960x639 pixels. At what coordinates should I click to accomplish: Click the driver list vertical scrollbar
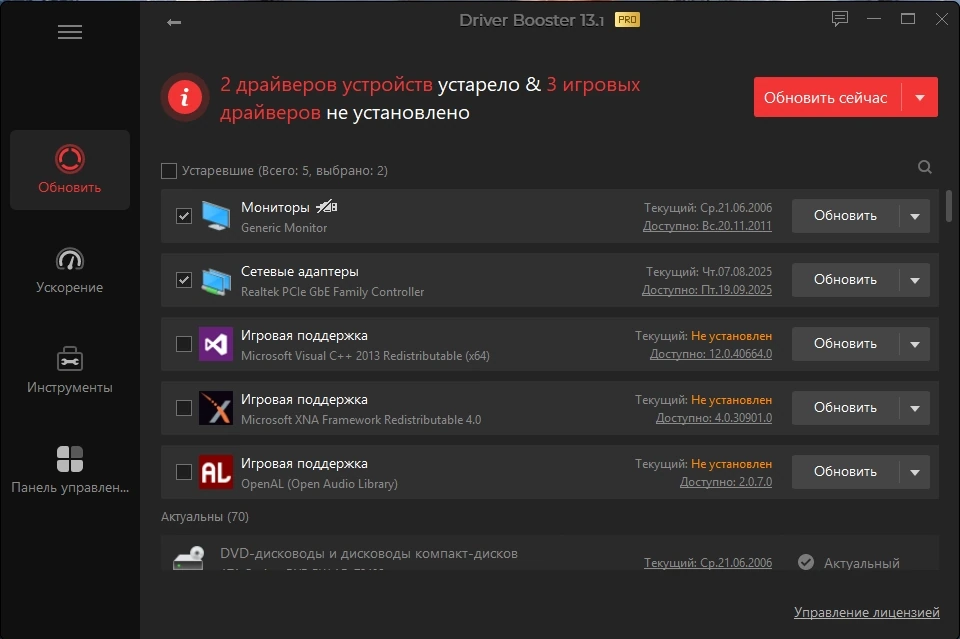pyautogui.click(x=948, y=206)
